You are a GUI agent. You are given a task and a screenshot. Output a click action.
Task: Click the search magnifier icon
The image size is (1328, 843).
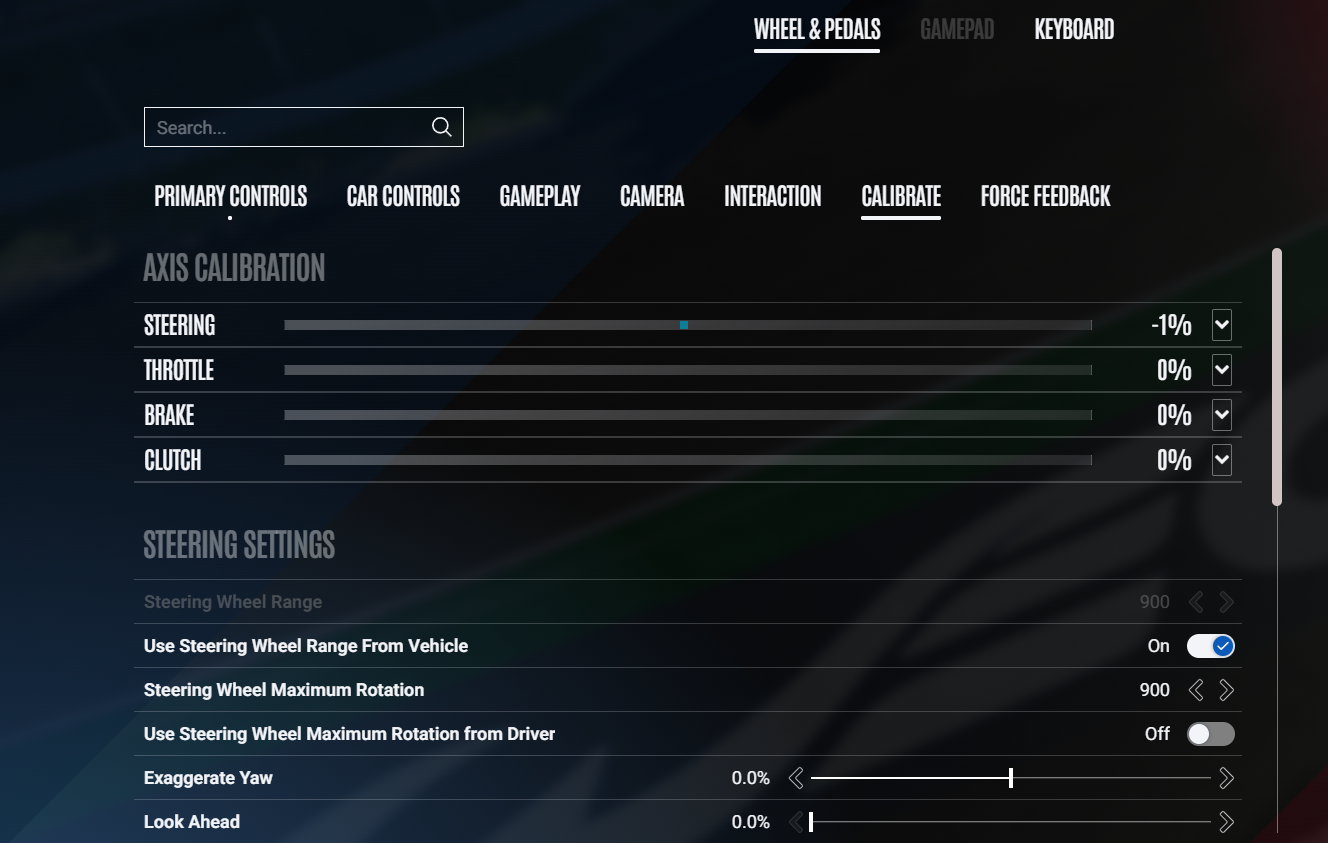(441, 127)
